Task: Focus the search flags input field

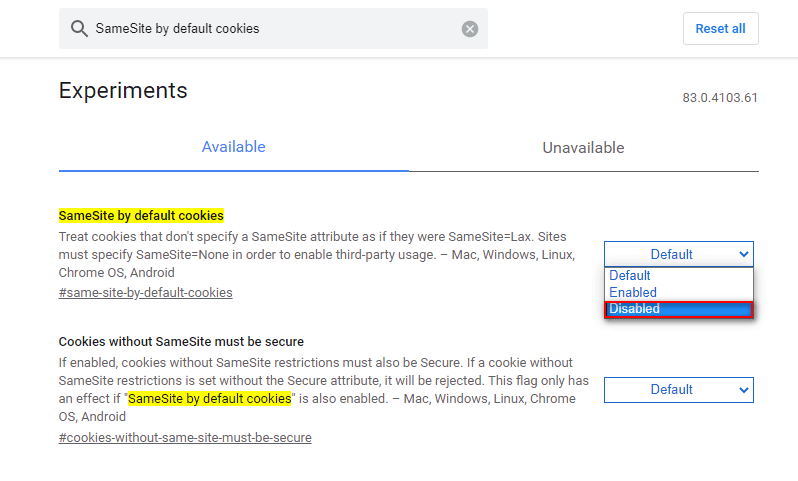Action: [x=273, y=29]
